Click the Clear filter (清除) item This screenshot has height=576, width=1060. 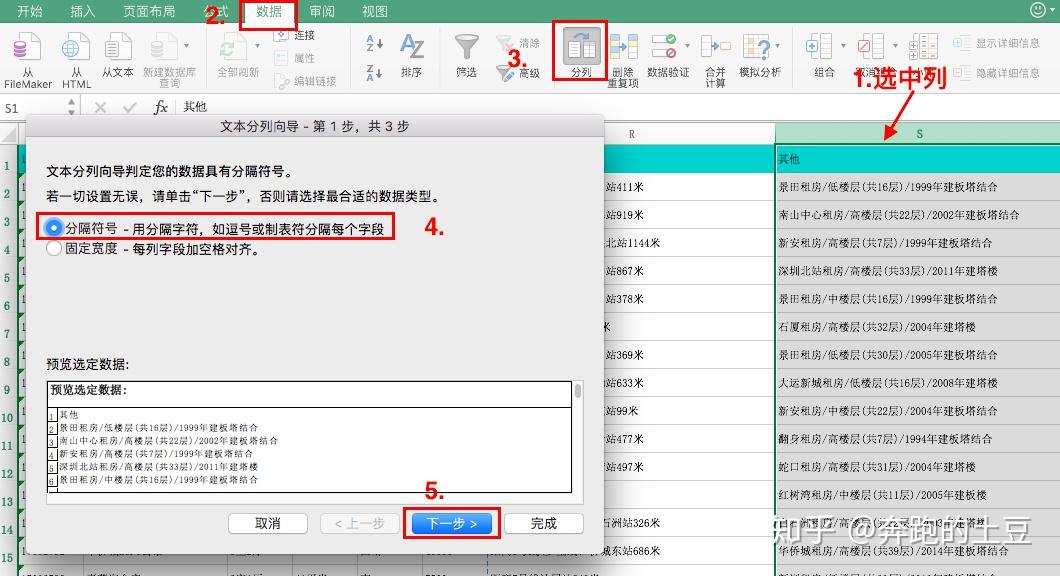(517, 43)
